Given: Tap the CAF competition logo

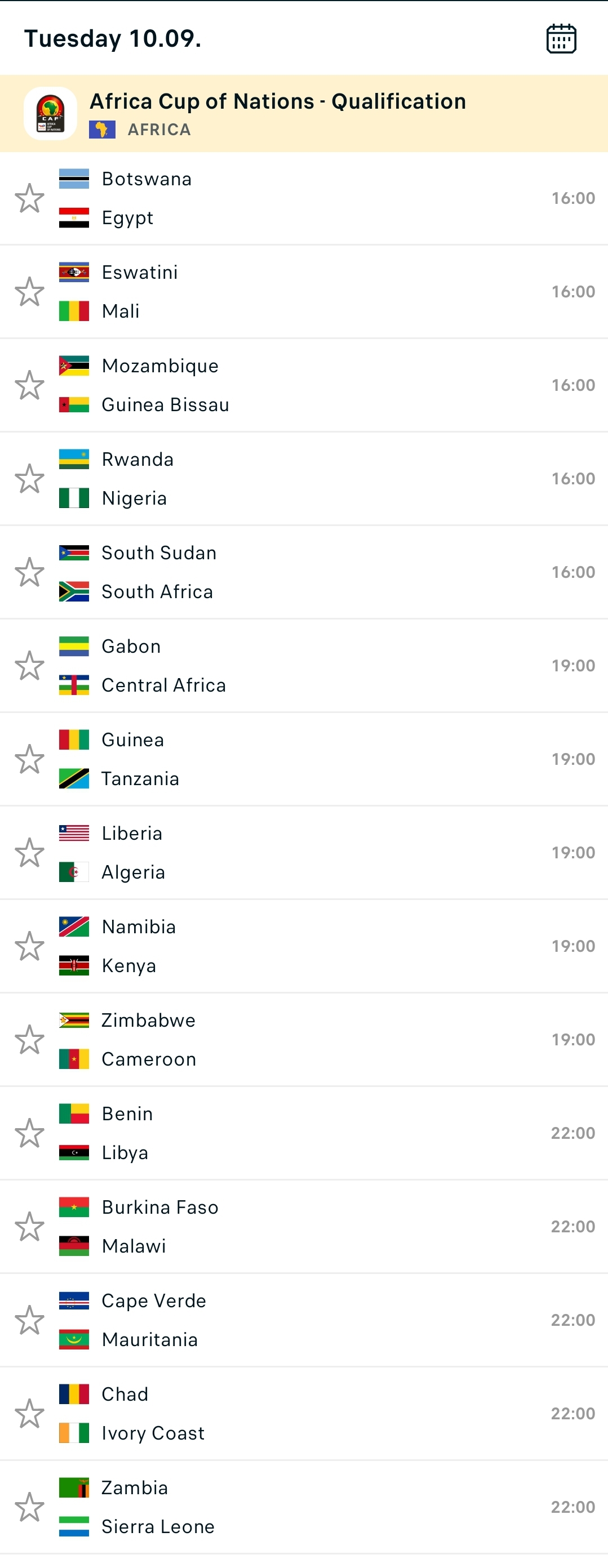Looking at the screenshot, I should pyautogui.click(x=51, y=113).
